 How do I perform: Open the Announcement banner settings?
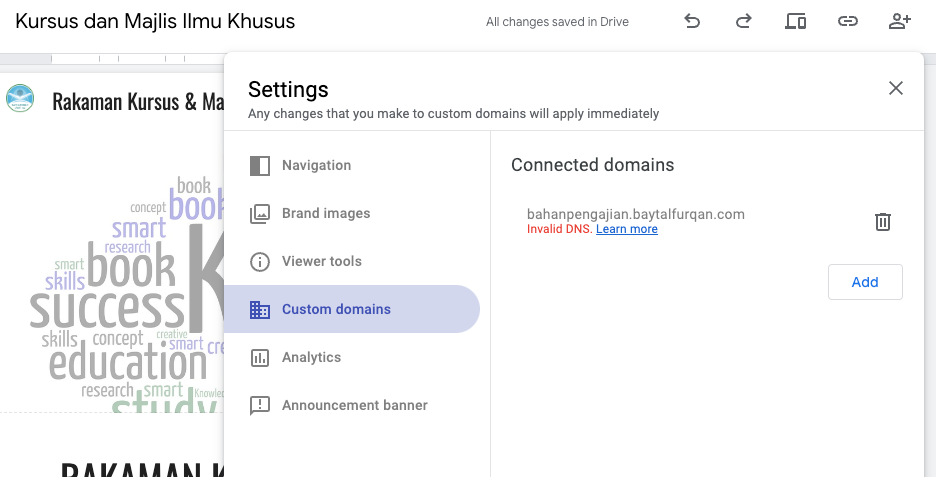coord(354,405)
